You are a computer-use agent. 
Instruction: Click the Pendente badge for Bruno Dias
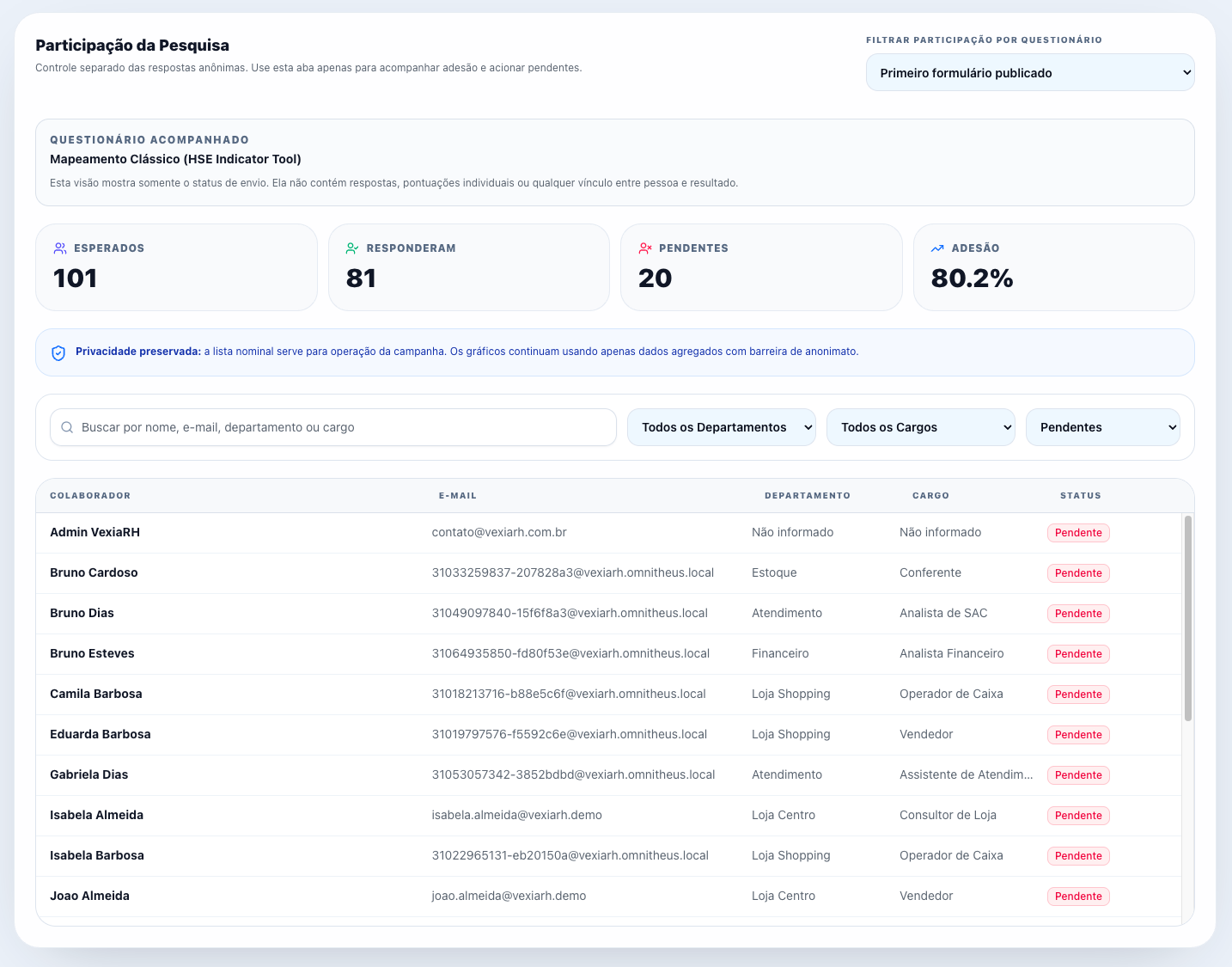coord(1078,614)
